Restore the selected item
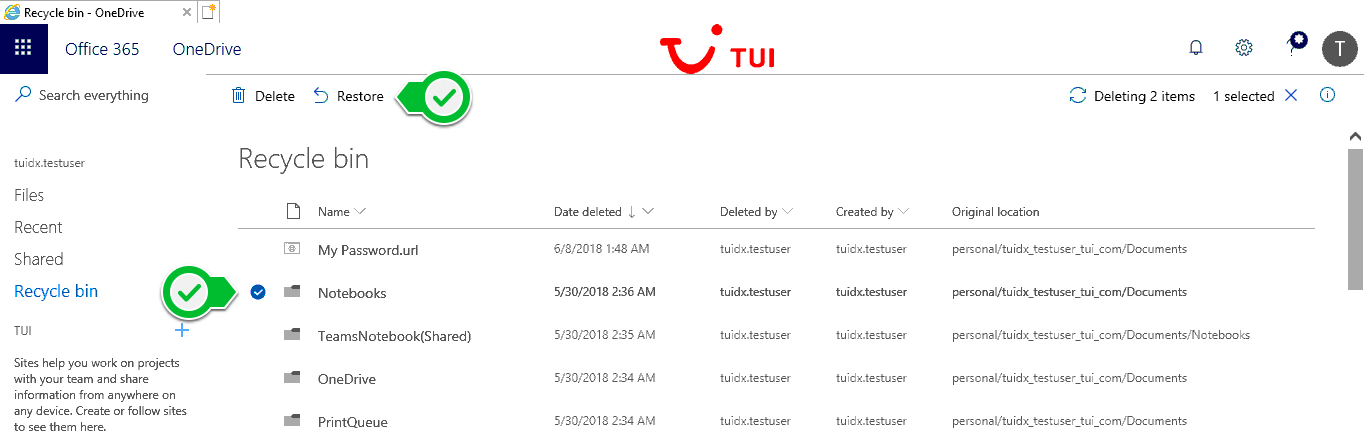1364x448 pixels. click(x=348, y=96)
